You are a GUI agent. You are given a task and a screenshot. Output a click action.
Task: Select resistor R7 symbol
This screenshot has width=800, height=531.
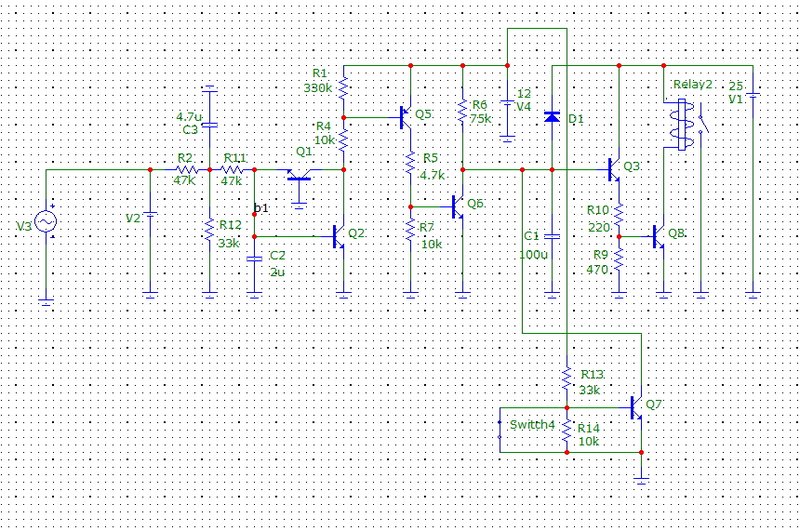pyautogui.click(x=411, y=230)
